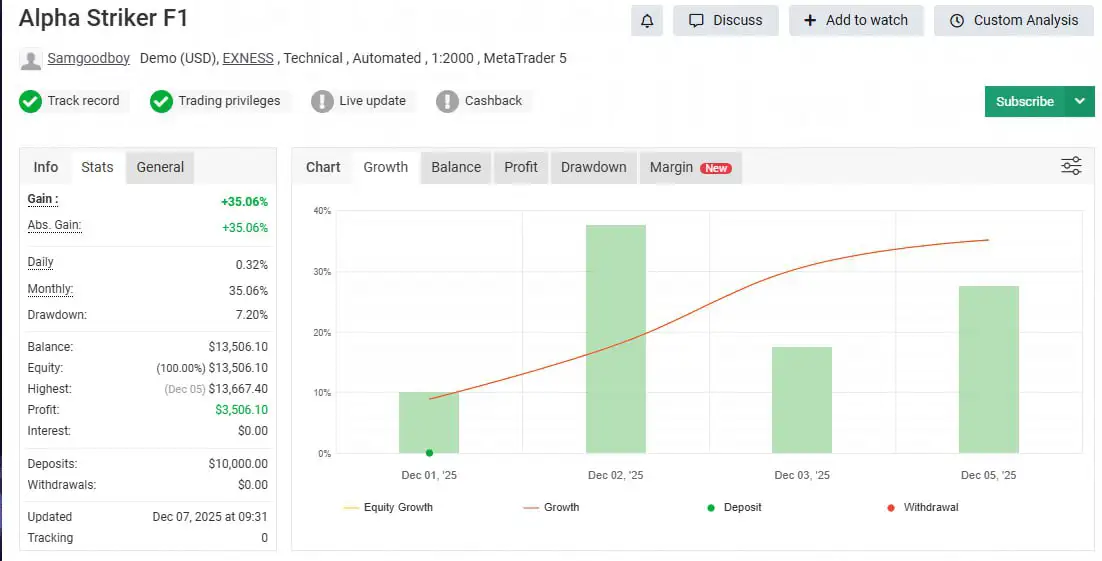Open the chart settings sliders icon

[x=1071, y=166]
